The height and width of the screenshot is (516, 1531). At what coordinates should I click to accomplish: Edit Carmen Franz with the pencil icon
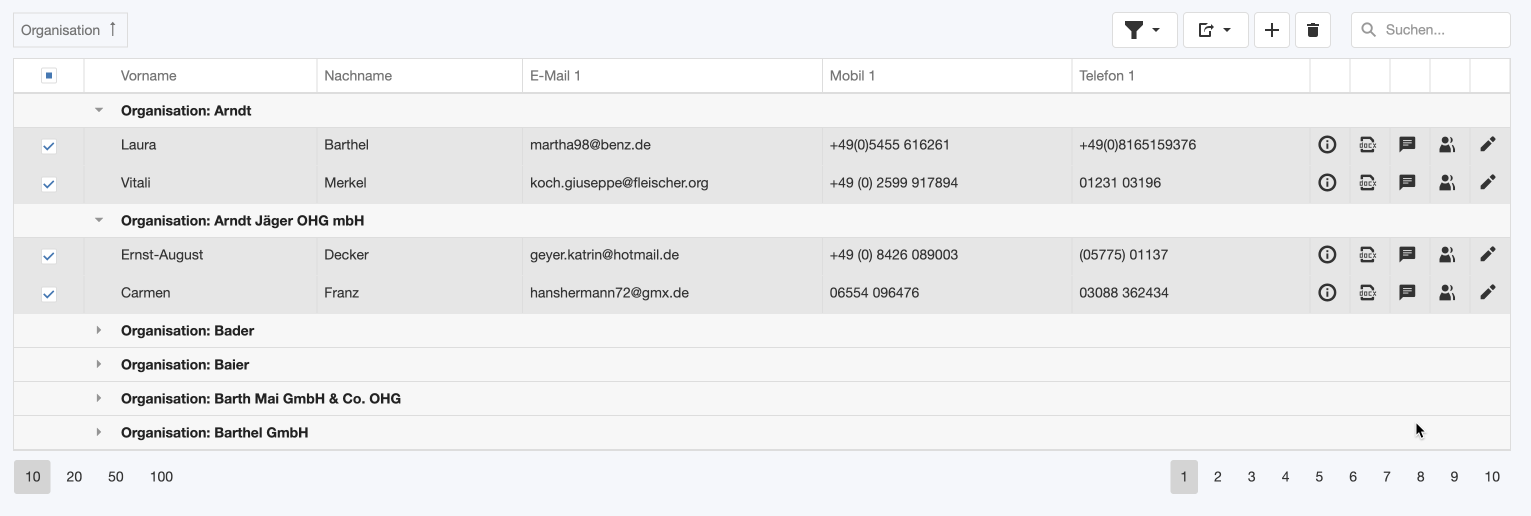[x=1487, y=293]
